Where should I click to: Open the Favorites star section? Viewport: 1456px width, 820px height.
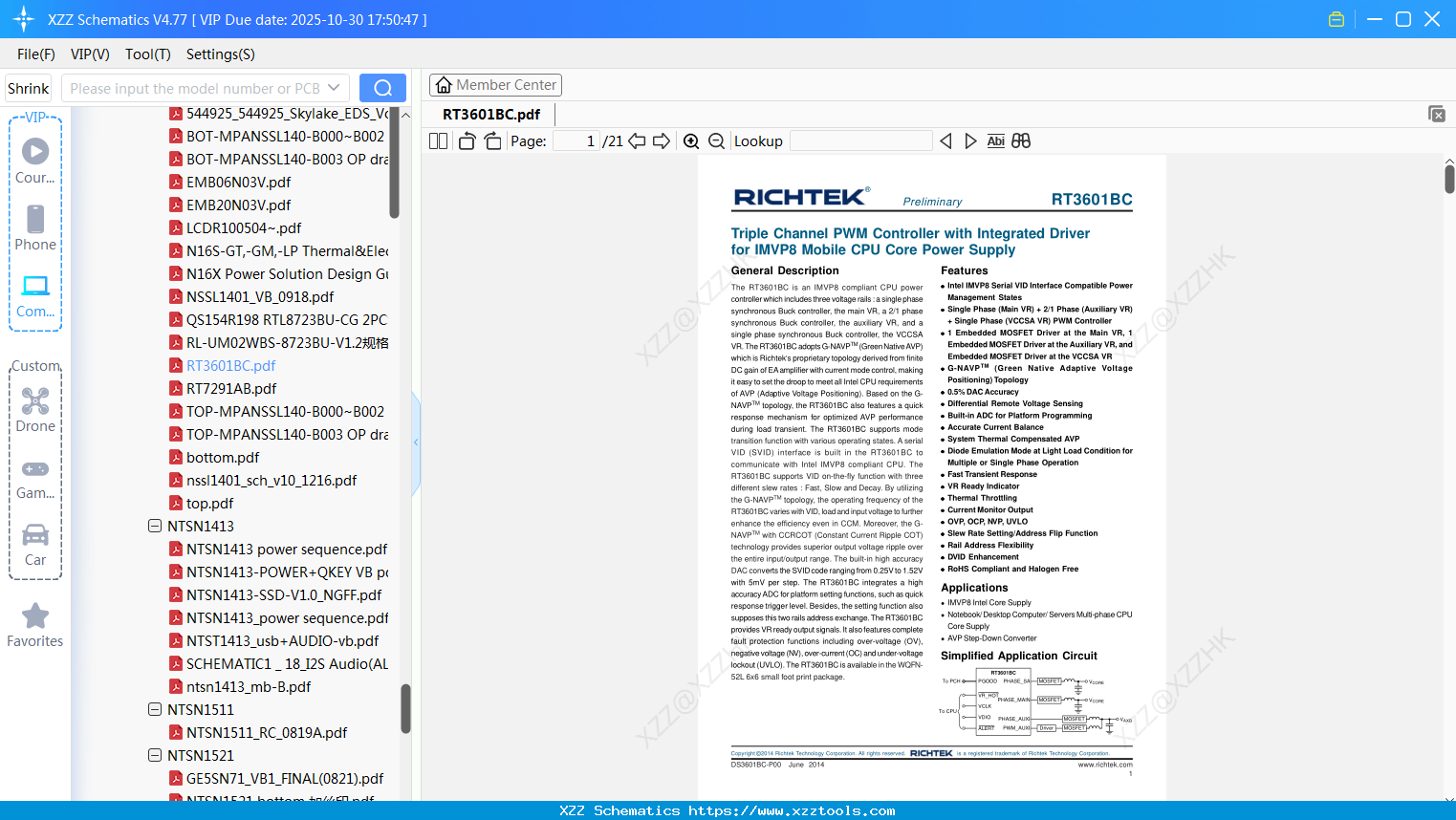pos(35,625)
